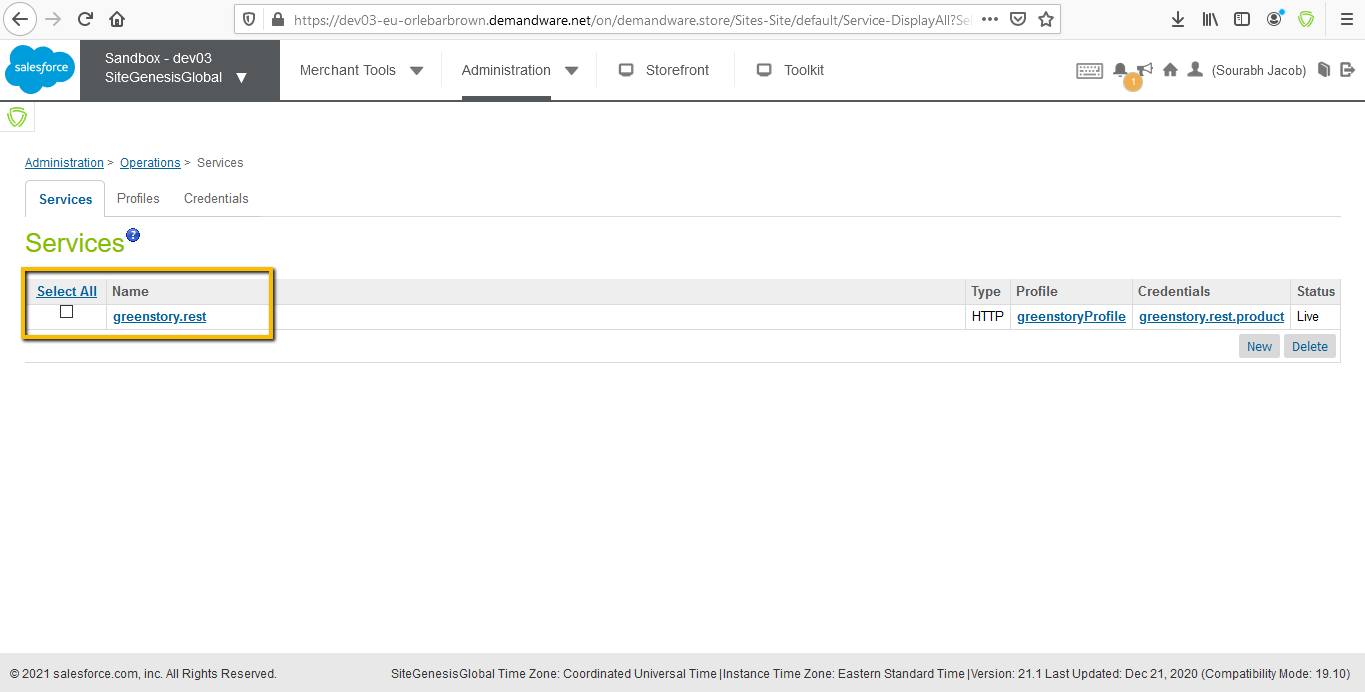This screenshot has height=692, width=1365.
Task: Open the Merchant Tools menu
Action: [348, 70]
